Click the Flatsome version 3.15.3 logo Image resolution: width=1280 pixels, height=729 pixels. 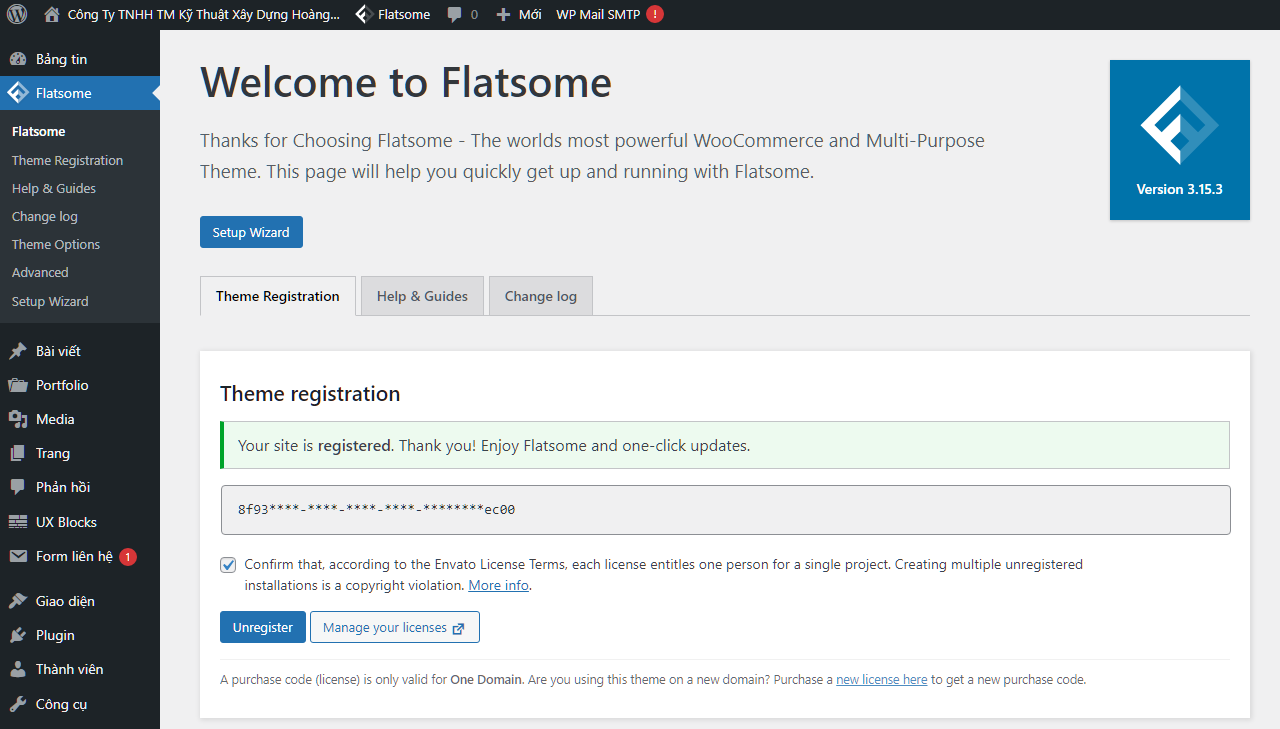coord(1180,140)
